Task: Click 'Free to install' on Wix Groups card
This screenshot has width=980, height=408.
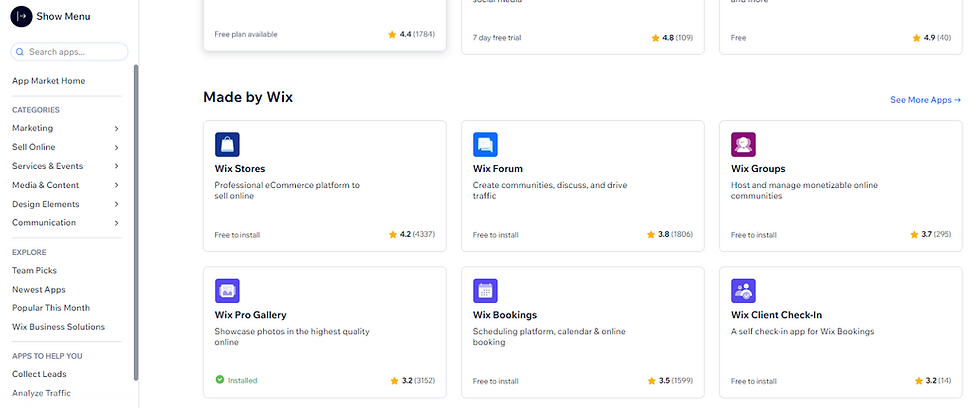Action: coord(754,235)
